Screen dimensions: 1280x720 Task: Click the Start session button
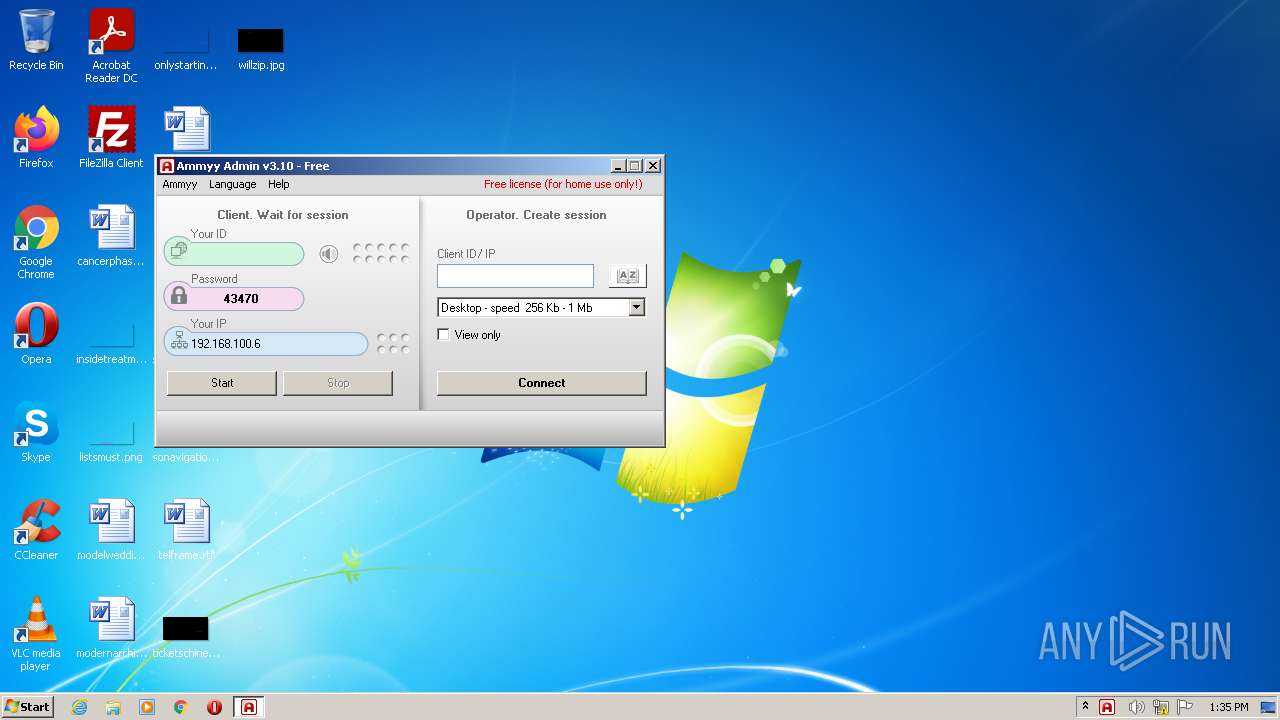pyautogui.click(x=222, y=383)
